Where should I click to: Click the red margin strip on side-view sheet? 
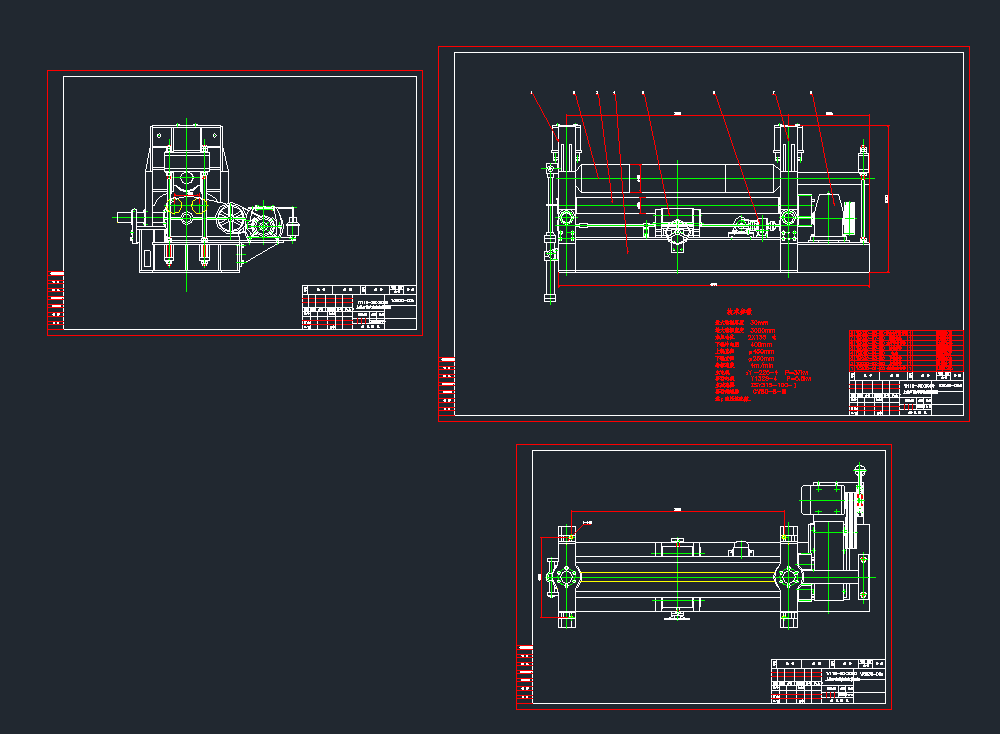pos(56,300)
